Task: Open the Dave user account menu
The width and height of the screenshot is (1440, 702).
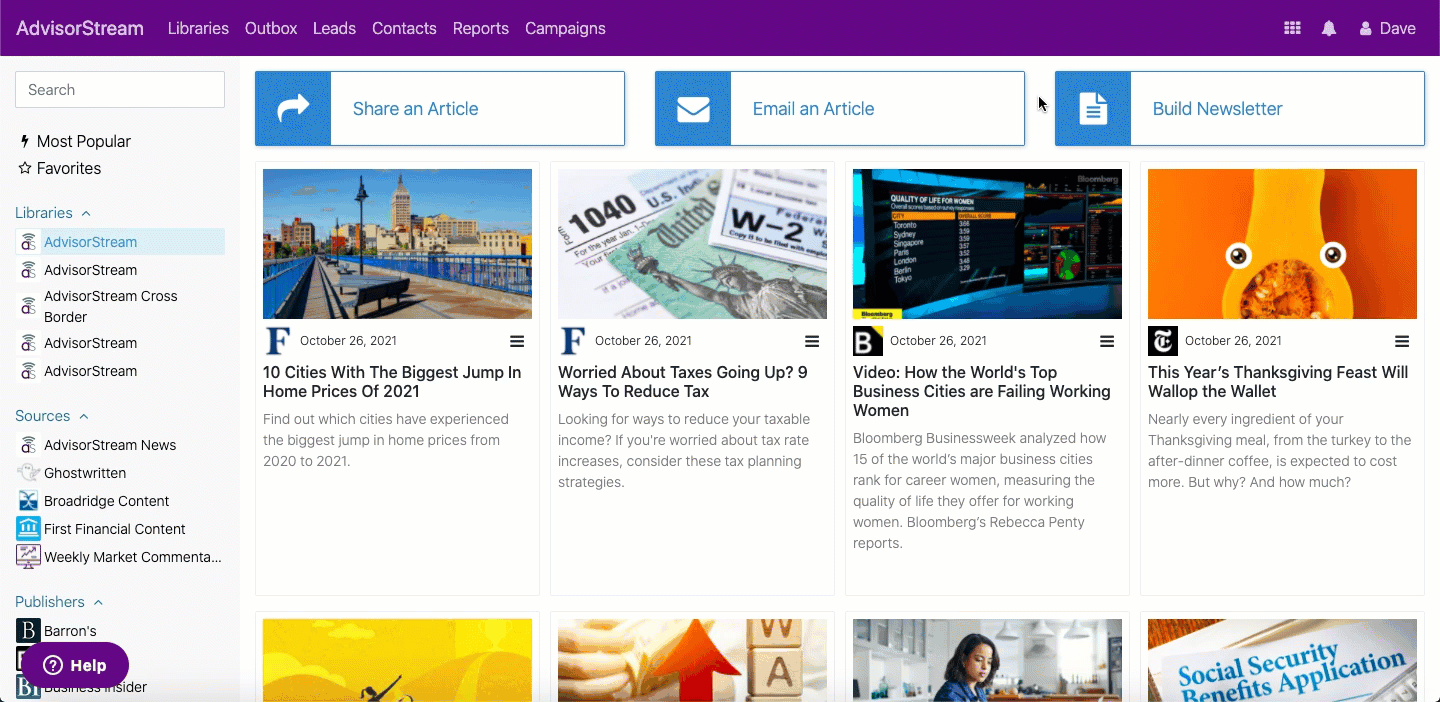Action: pyautogui.click(x=1387, y=28)
